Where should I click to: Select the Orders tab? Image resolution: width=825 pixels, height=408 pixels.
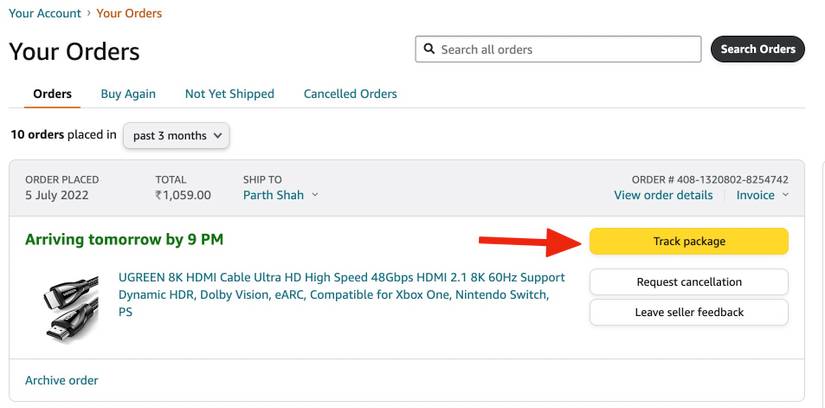pyautogui.click(x=52, y=94)
